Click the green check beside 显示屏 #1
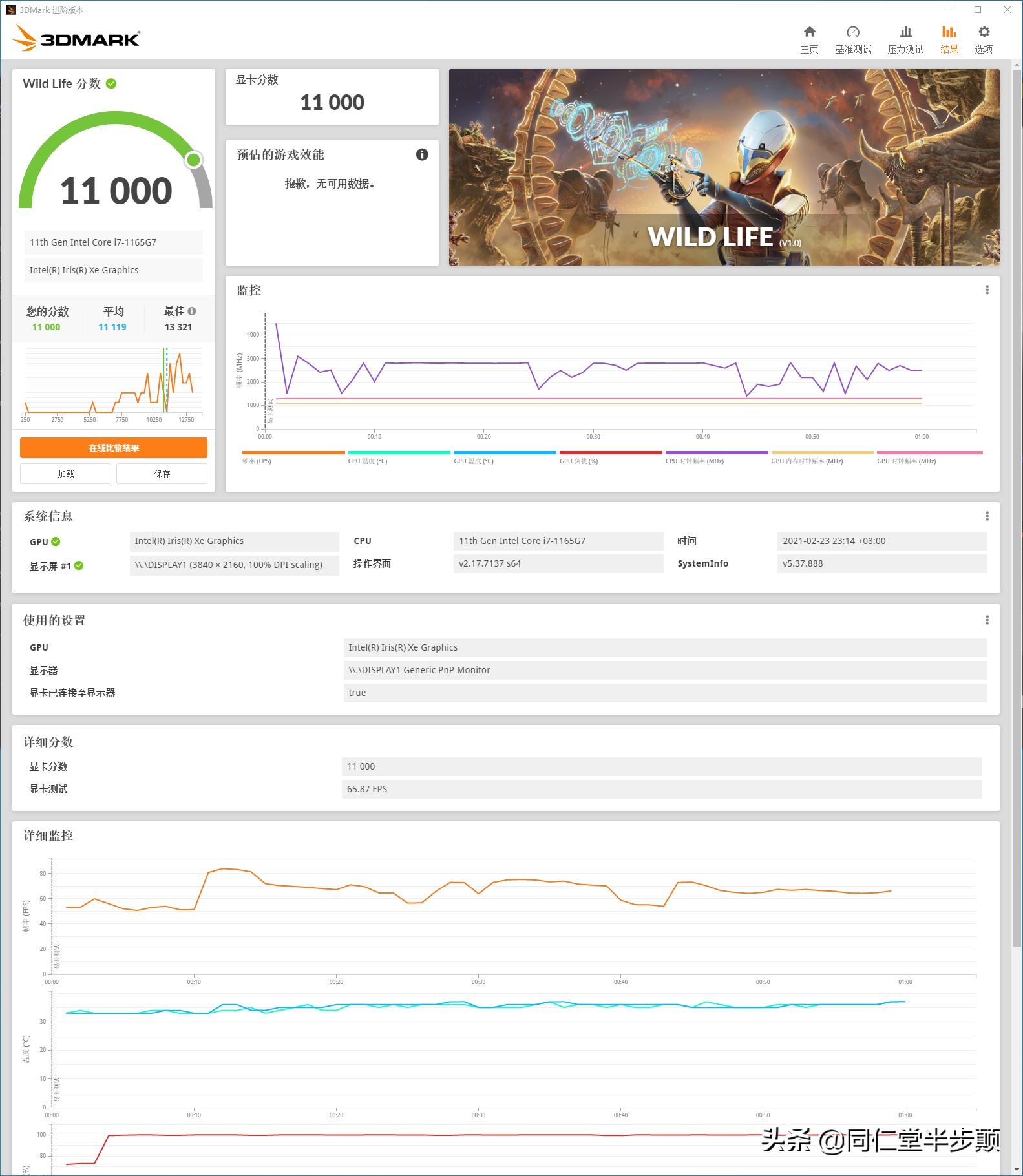The width and height of the screenshot is (1023, 1176). pos(79,565)
